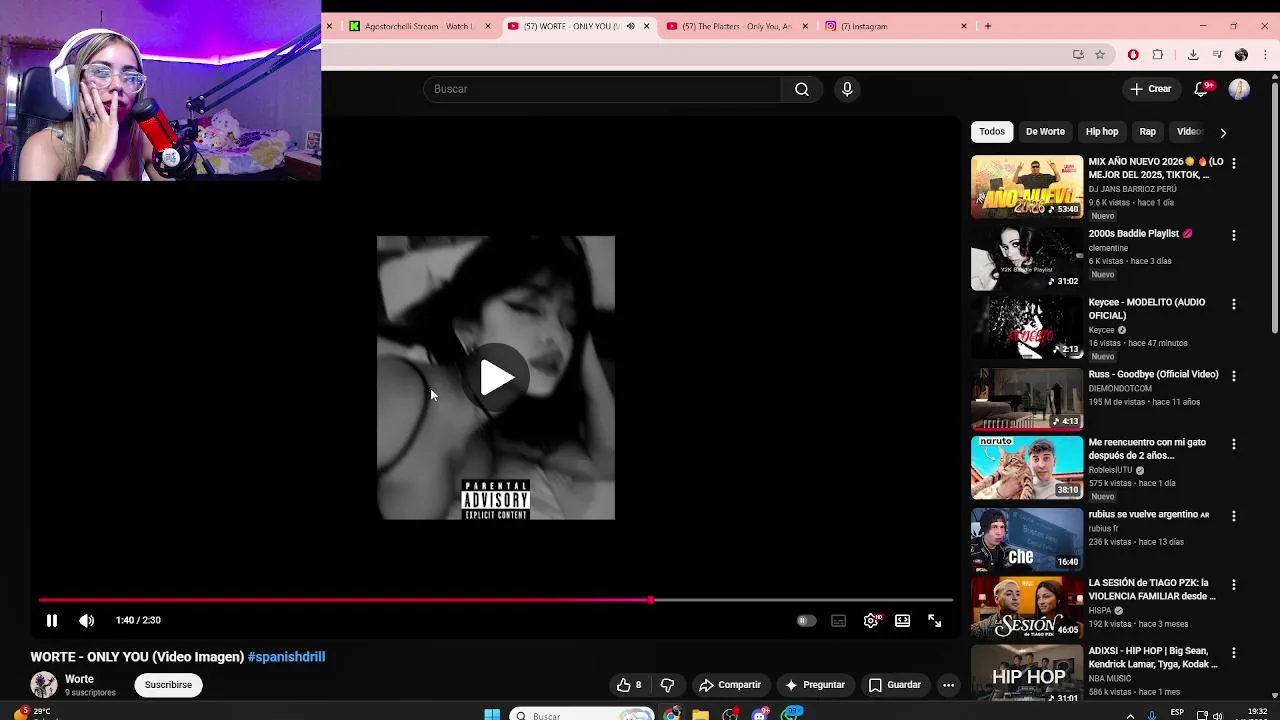The width and height of the screenshot is (1280, 720).
Task: Open the Opera red extension icon
Action: pyautogui.click(x=1133, y=55)
